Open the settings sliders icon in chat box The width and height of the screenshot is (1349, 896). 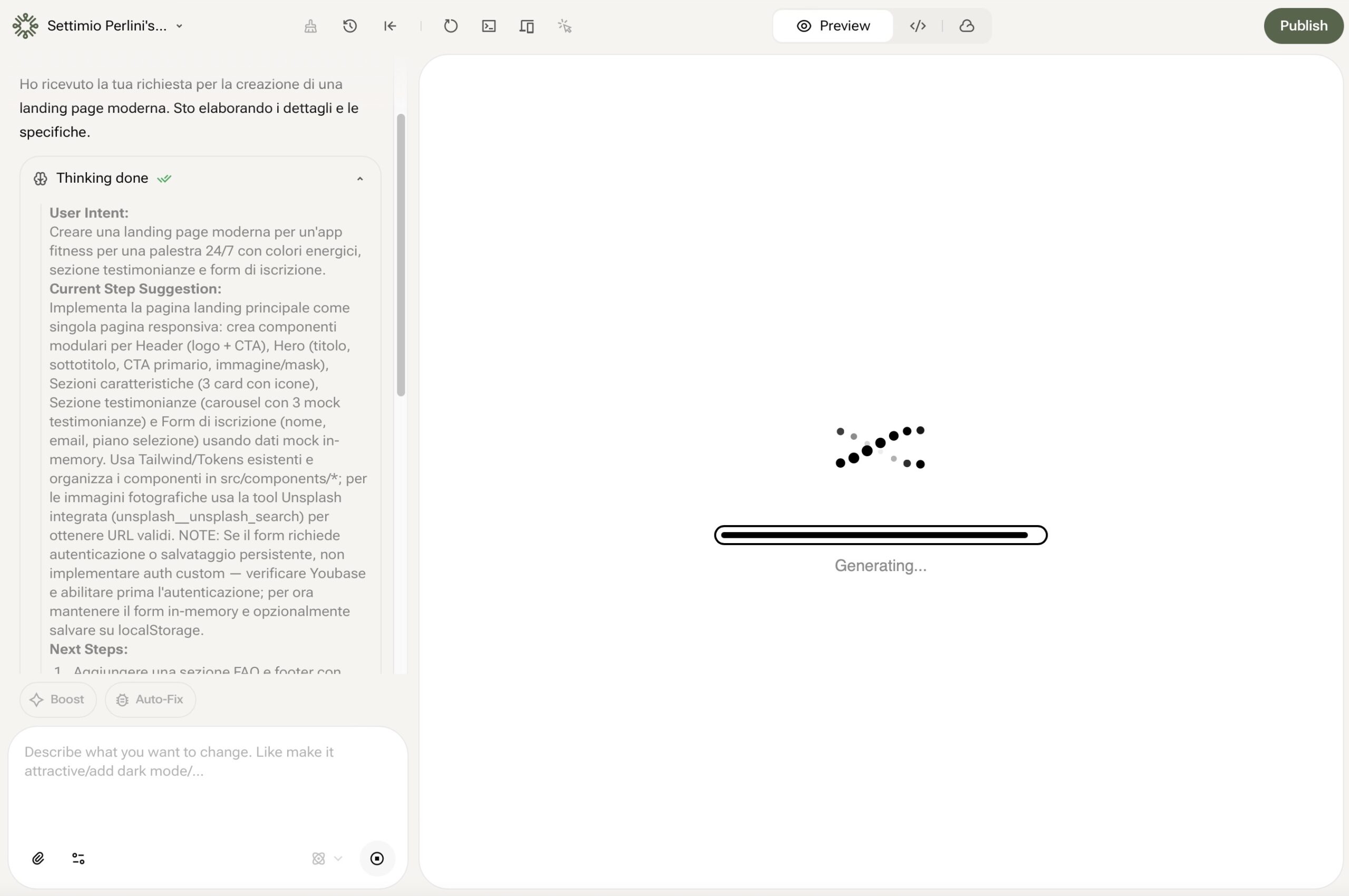[79, 858]
